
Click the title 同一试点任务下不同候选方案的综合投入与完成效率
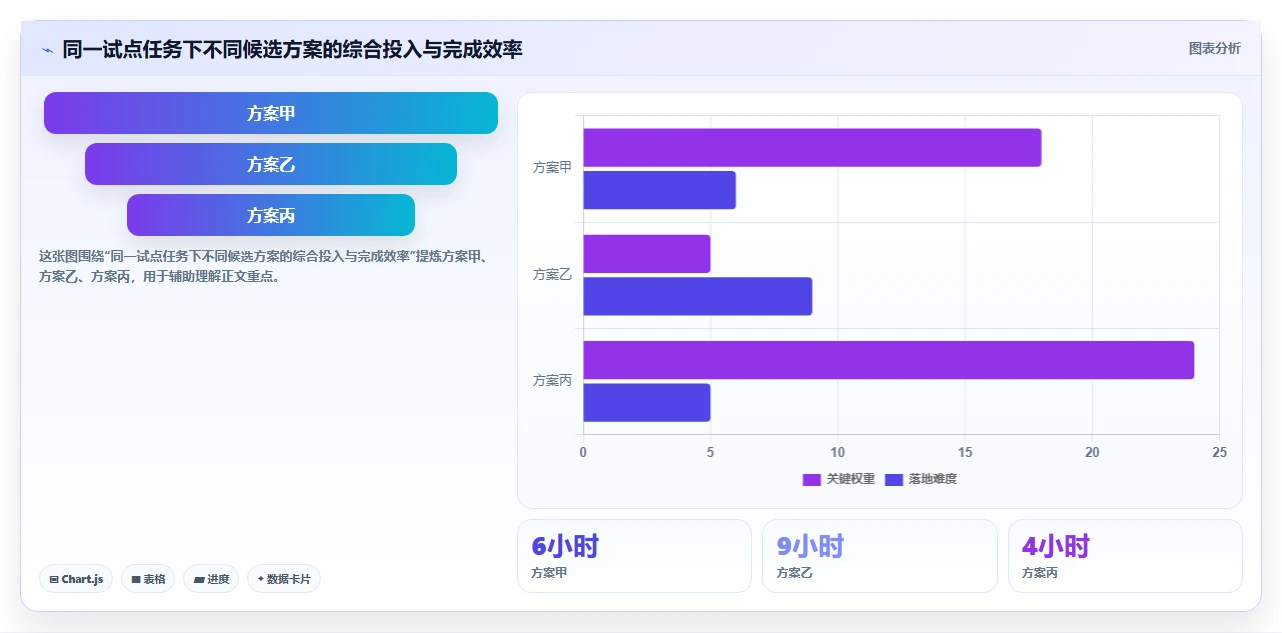pos(292,49)
